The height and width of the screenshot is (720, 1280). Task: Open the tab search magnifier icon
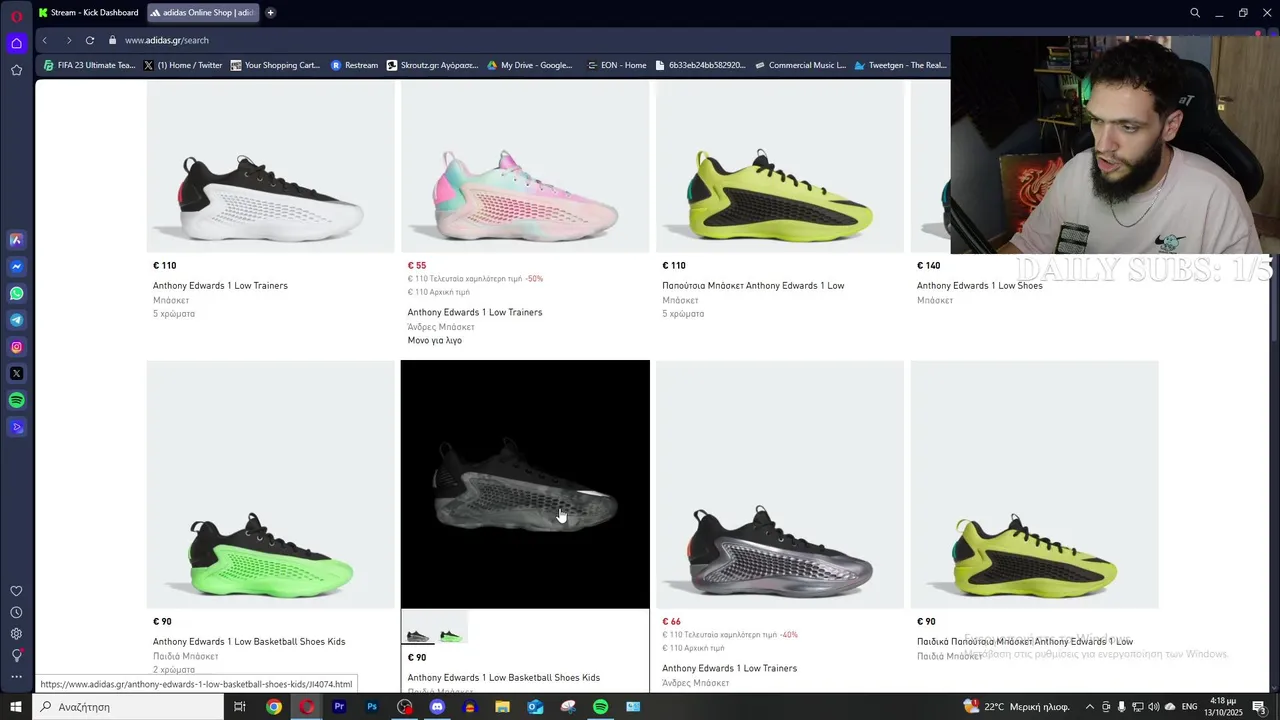point(1195,13)
